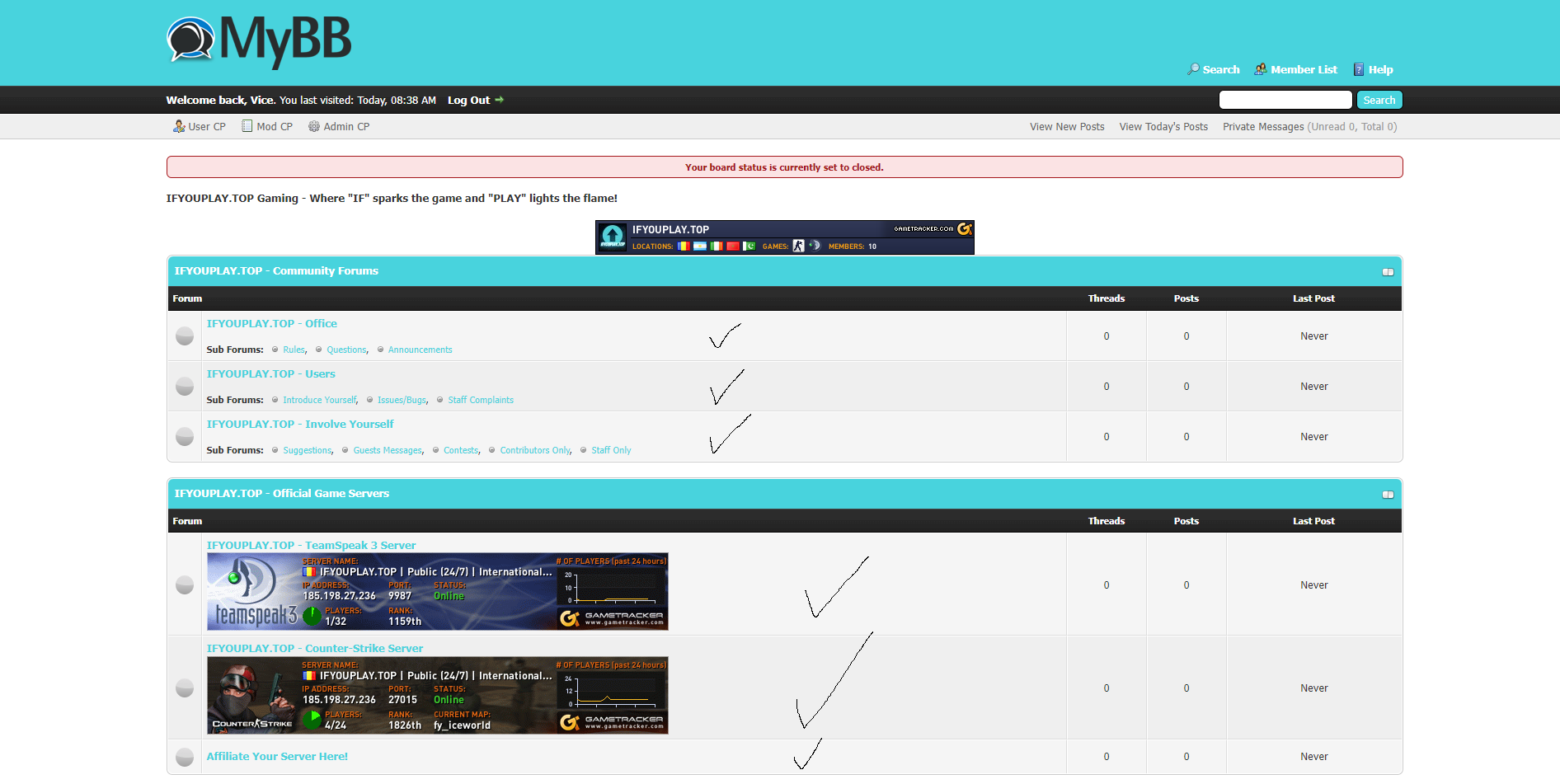The image size is (1560, 784).
Task: Click the threads count for TeamSpeak 3 Server
Action: 1107,585
